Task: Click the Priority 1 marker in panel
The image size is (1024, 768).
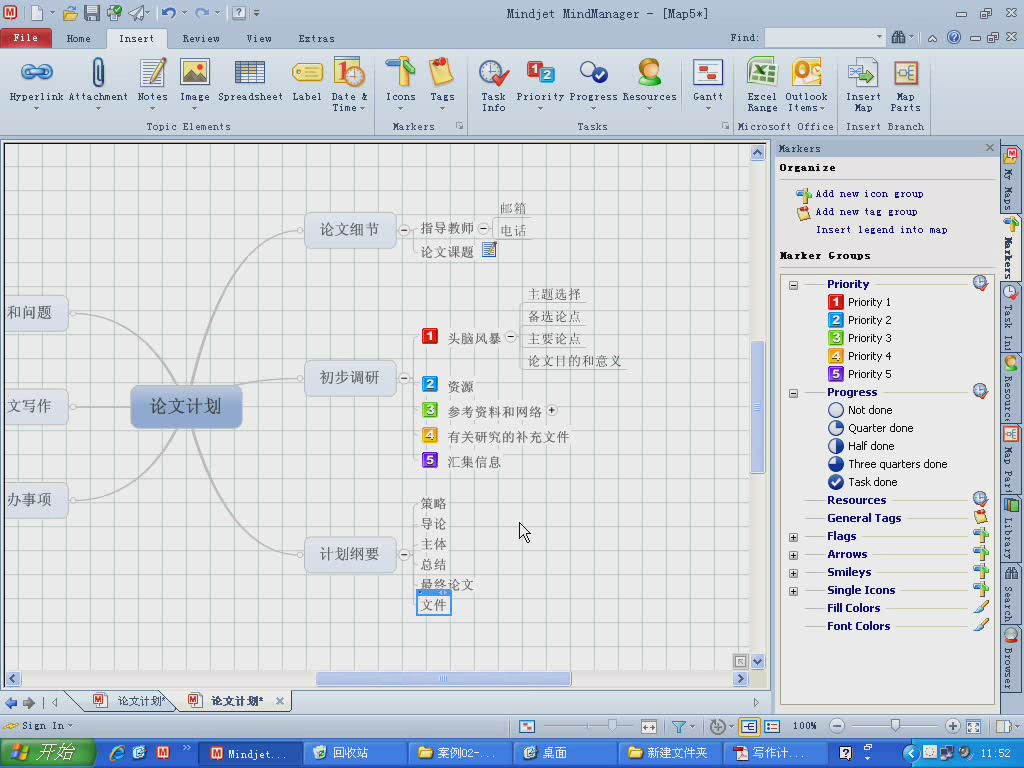Action: tap(859, 302)
